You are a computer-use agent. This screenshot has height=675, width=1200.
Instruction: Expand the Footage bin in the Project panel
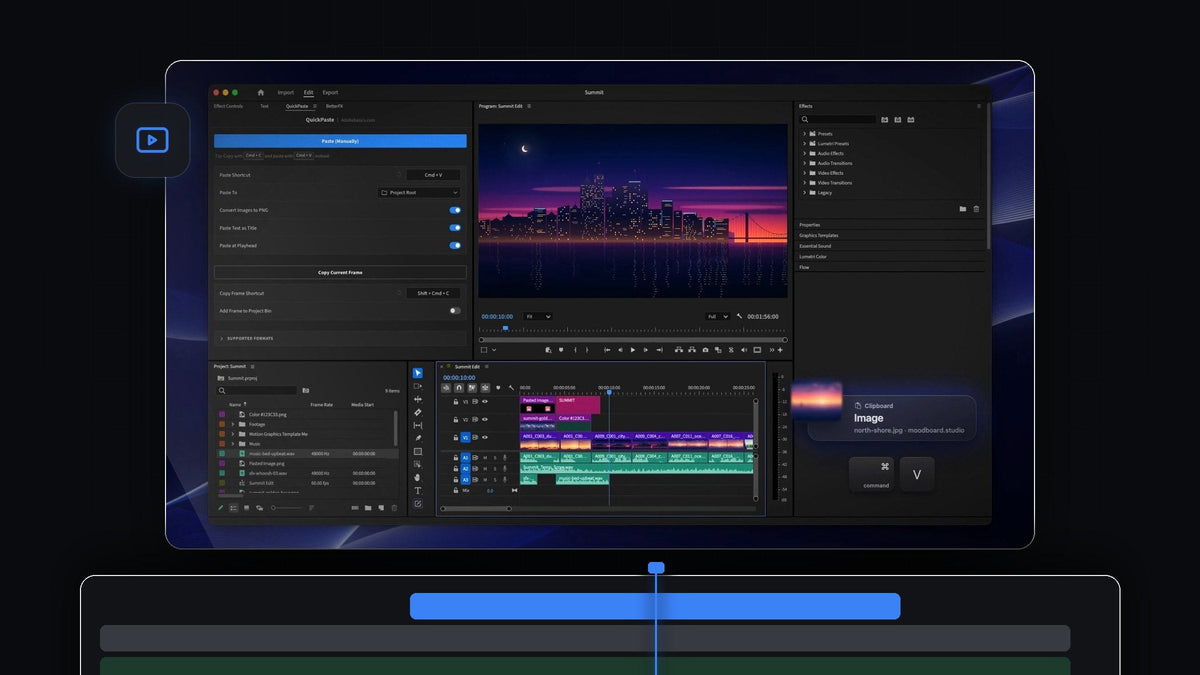coord(232,424)
